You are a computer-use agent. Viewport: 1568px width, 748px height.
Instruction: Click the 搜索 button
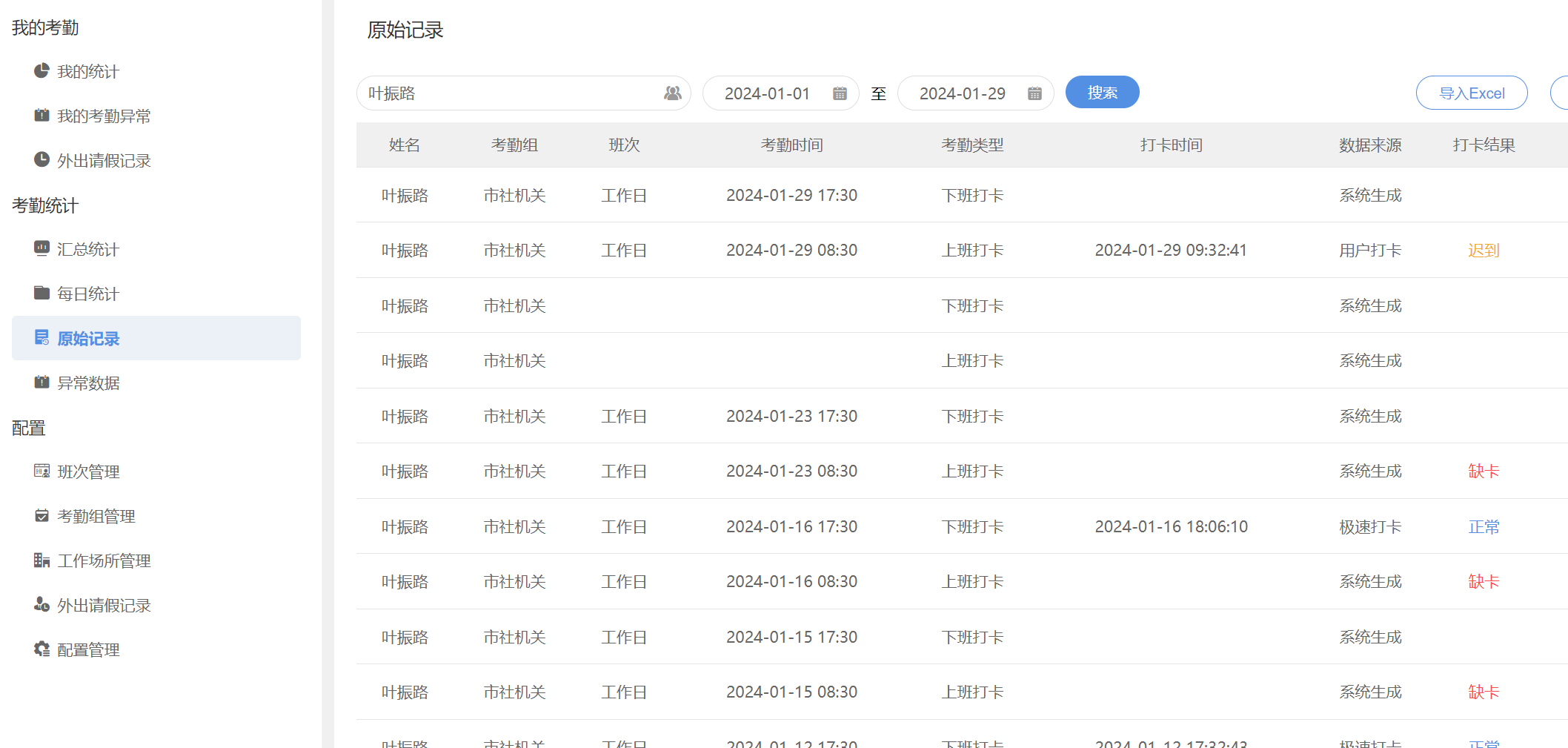click(1102, 93)
